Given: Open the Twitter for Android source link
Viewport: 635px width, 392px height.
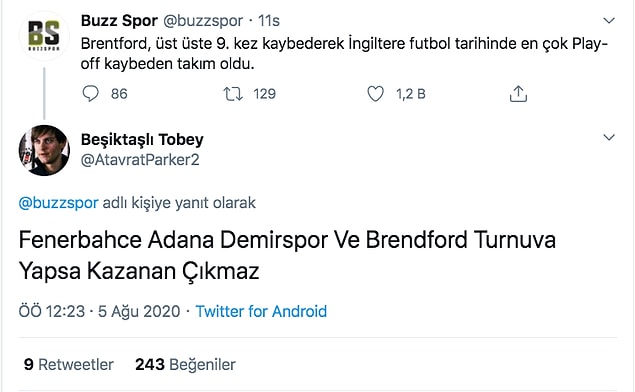Looking at the screenshot, I should [x=261, y=311].
